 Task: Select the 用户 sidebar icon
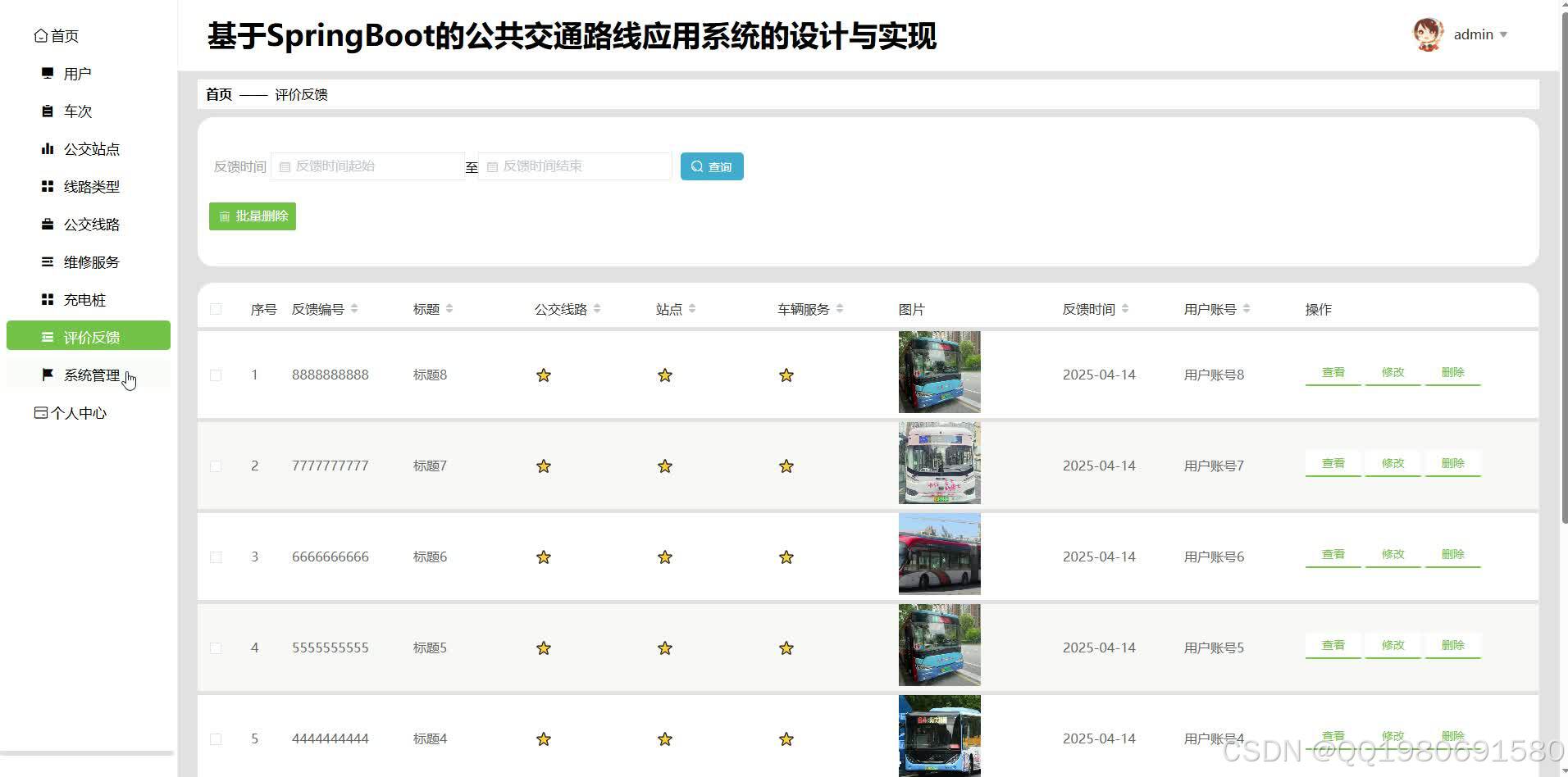(47, 73)
